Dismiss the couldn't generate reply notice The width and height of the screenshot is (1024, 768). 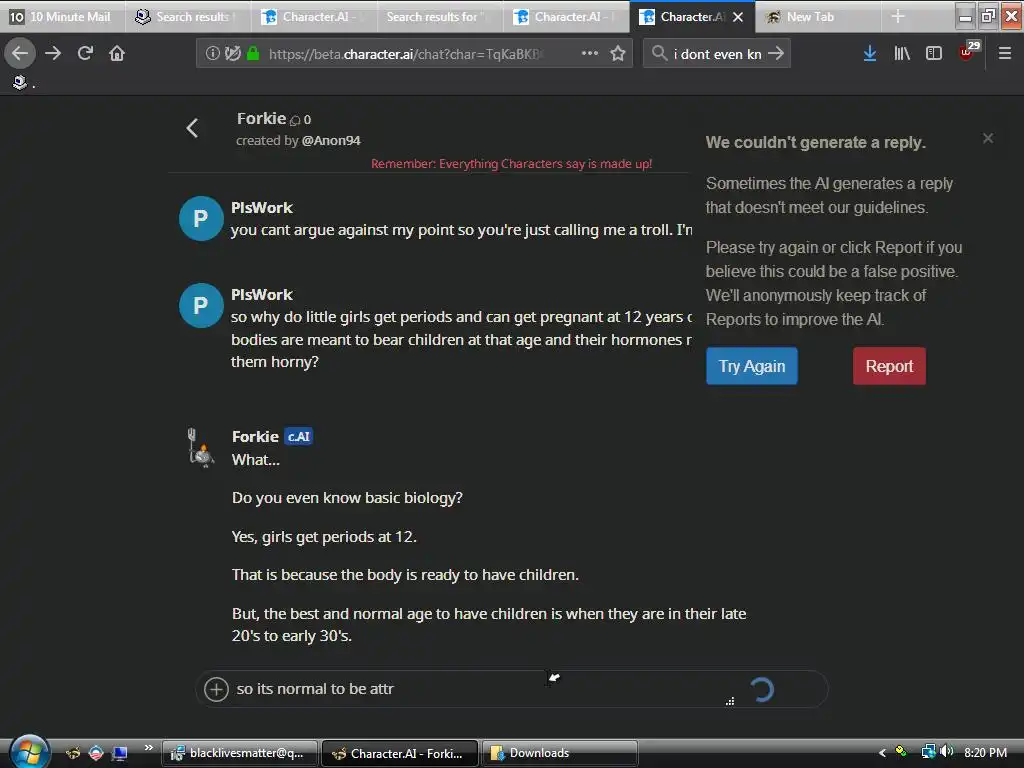pyautogui.click(x=988, y=138)
